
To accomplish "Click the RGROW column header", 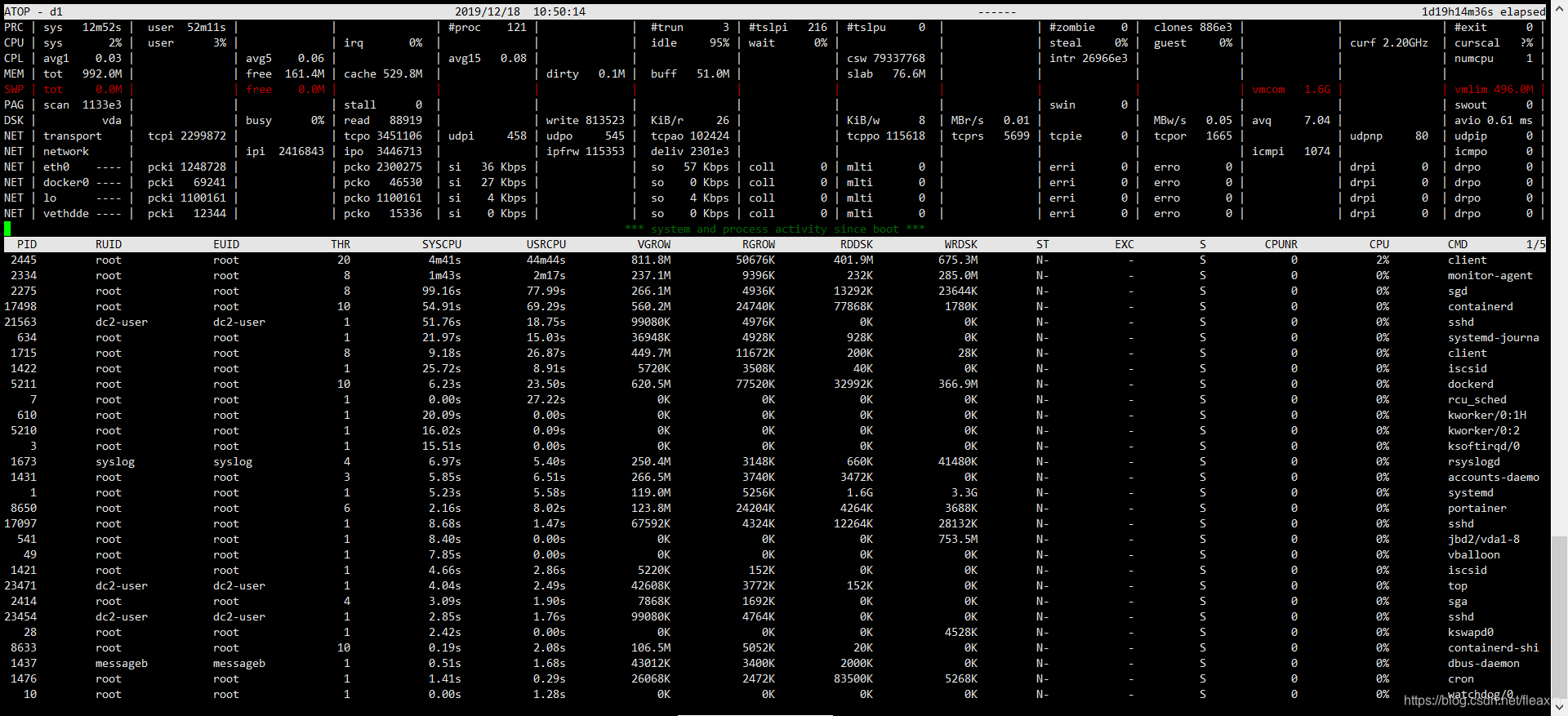I will click(759, 244).
